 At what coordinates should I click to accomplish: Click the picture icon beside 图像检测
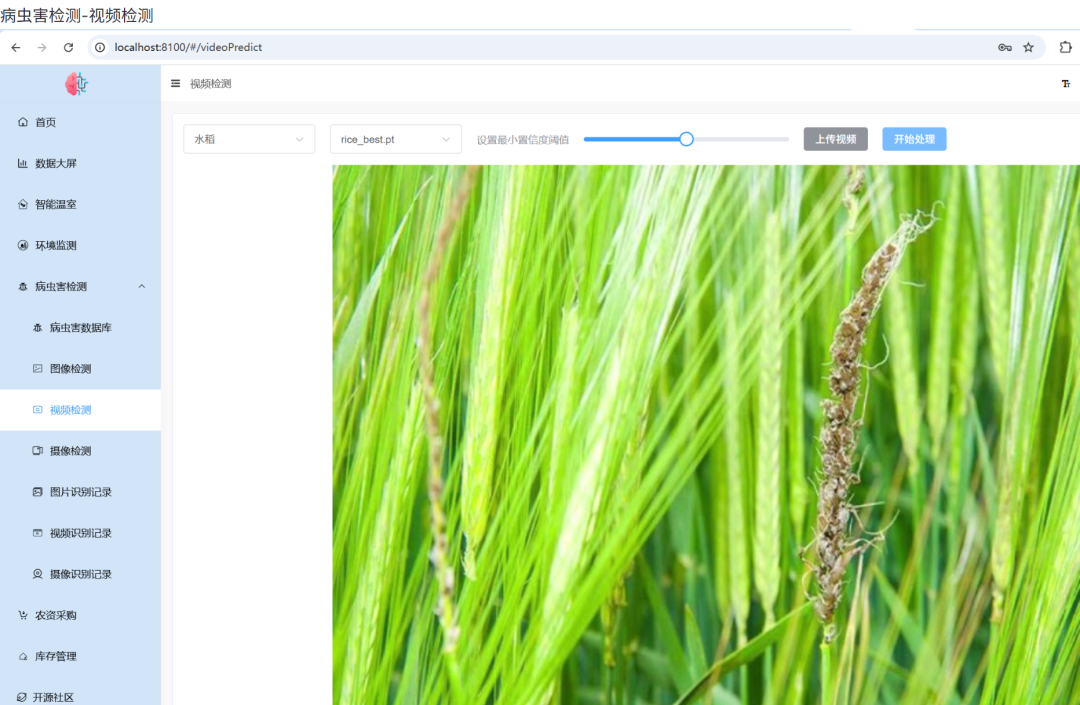click(x=37, y=368)
